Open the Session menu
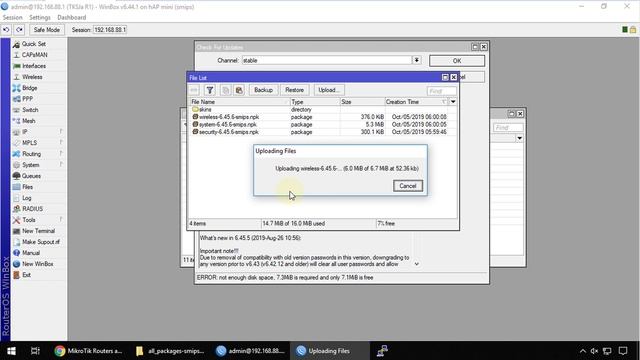This screenshot has width=640, height=360. point(12,18)
